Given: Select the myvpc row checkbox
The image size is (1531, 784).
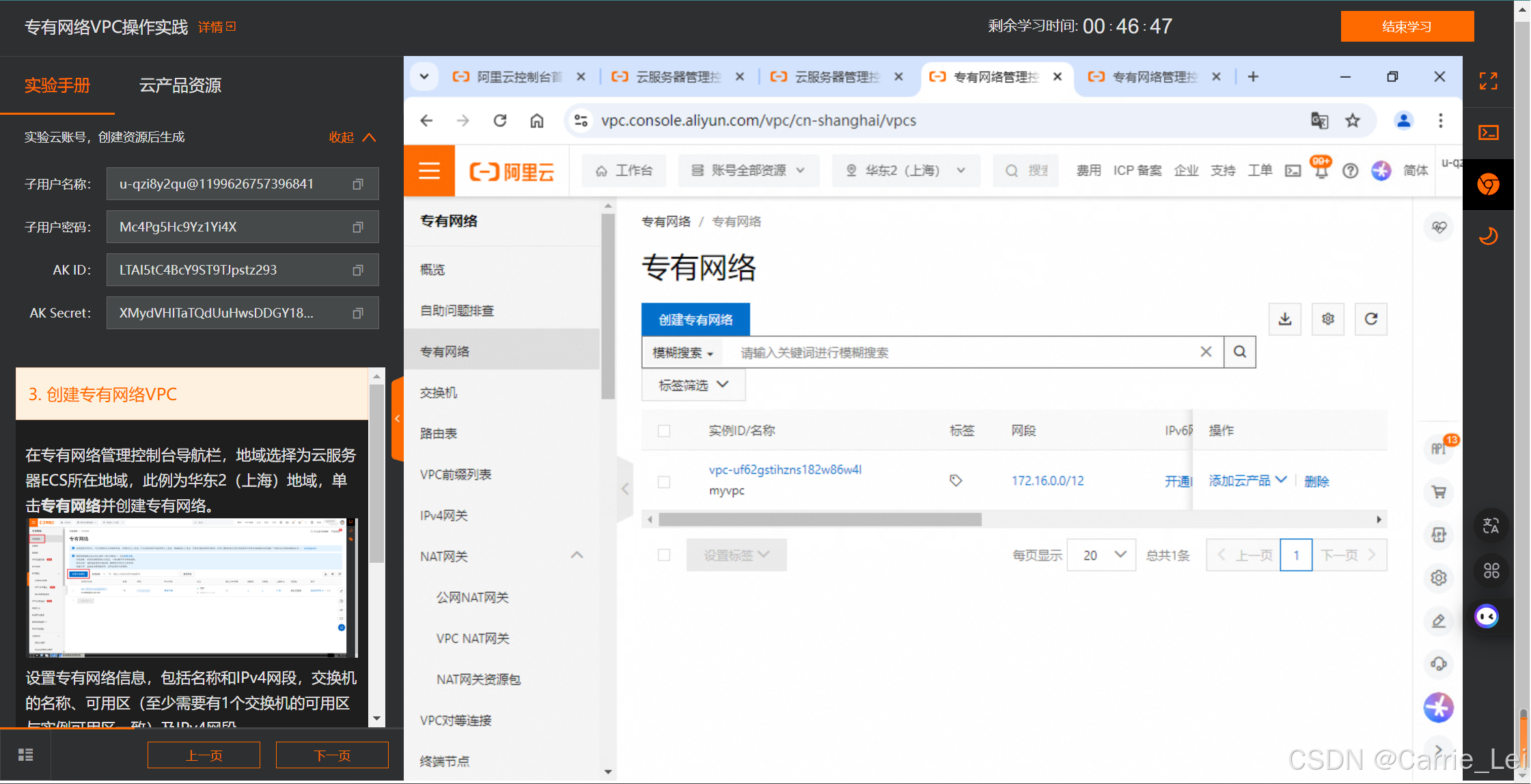Looking at the screenshot, I should click(664, 482).
